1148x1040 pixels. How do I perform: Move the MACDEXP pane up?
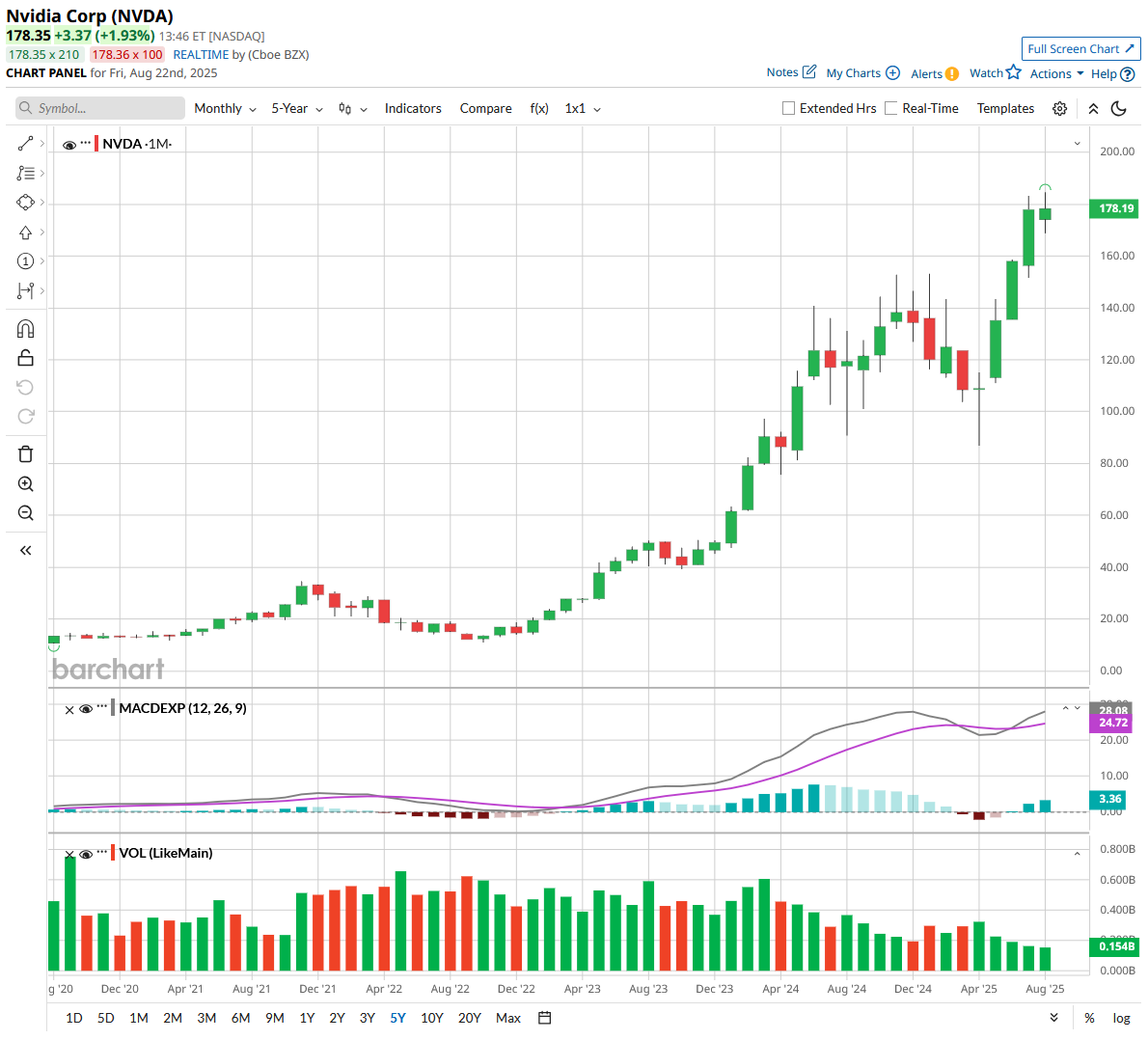[x=1065, y=708]
